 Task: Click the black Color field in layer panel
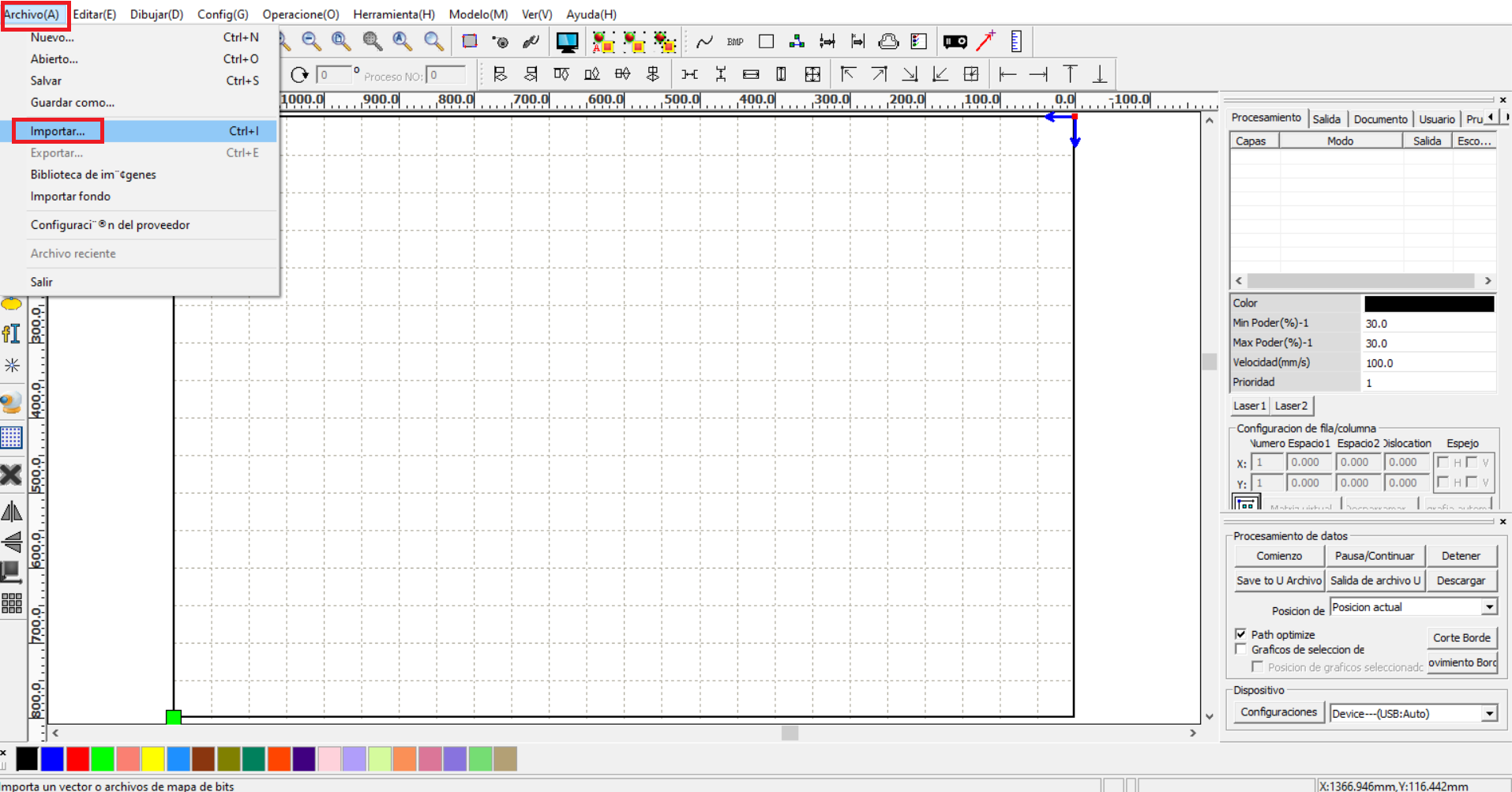coord(1429,303)
